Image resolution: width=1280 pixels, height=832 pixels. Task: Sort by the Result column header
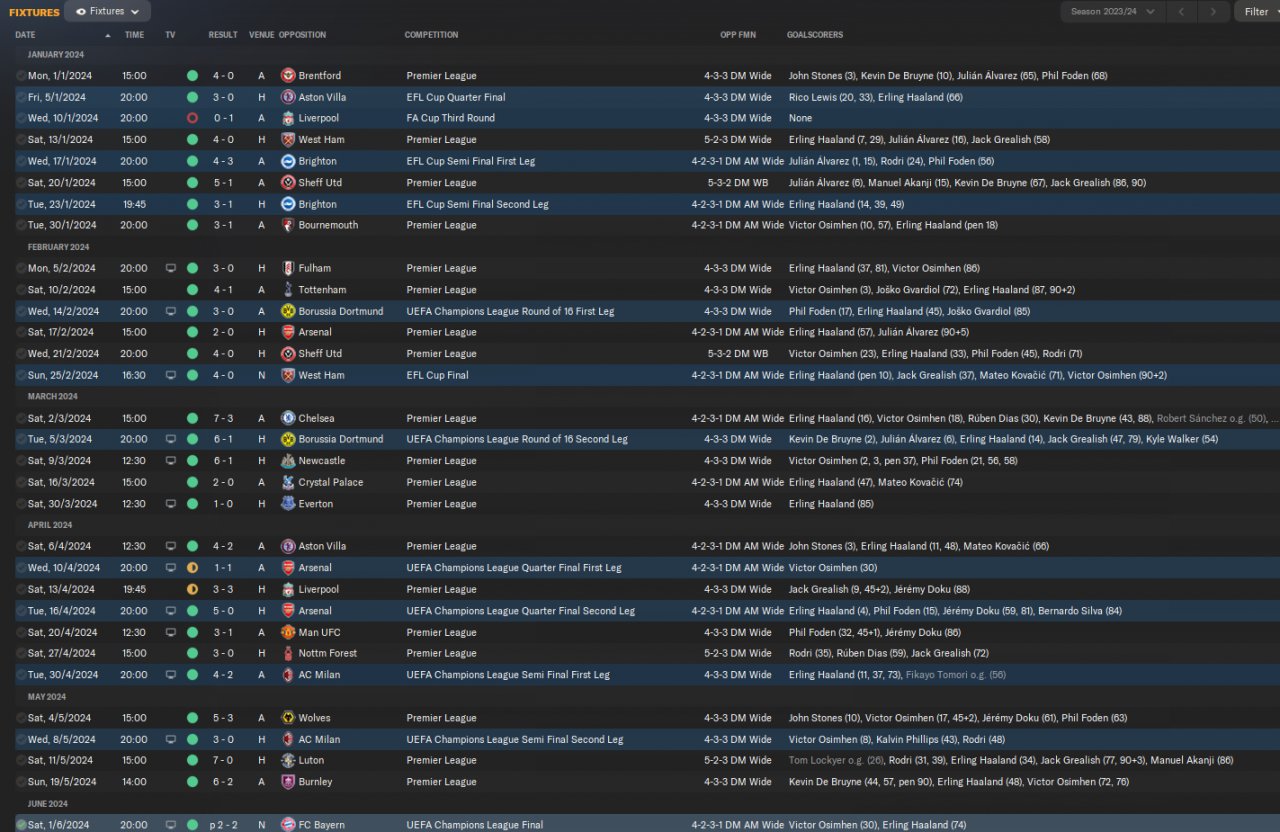223,35
